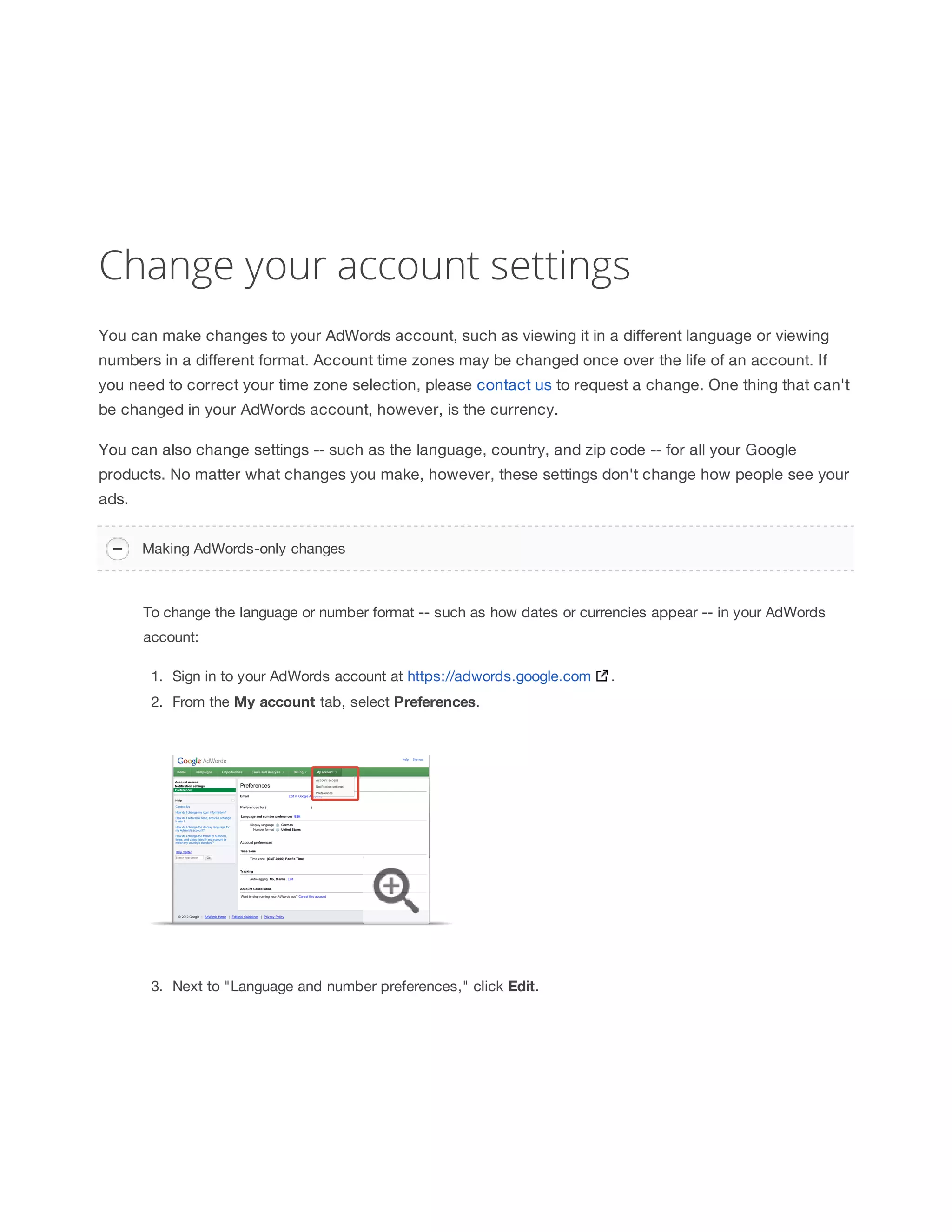Screen dimensions: 952x1232
Task: Choose Preferences in the My account dropdown
Action: pos(324,793)
